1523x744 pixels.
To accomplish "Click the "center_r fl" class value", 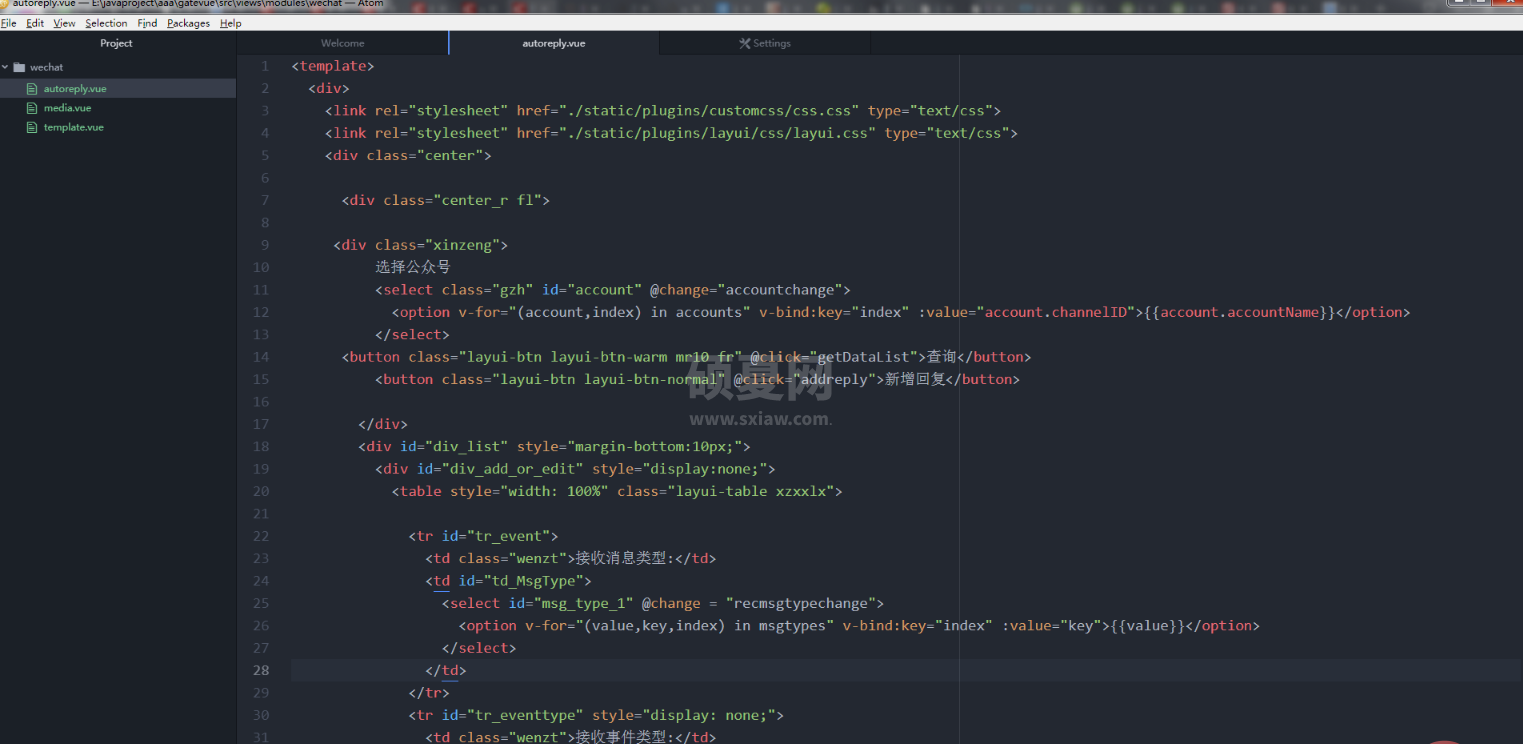I will point(487,200).
